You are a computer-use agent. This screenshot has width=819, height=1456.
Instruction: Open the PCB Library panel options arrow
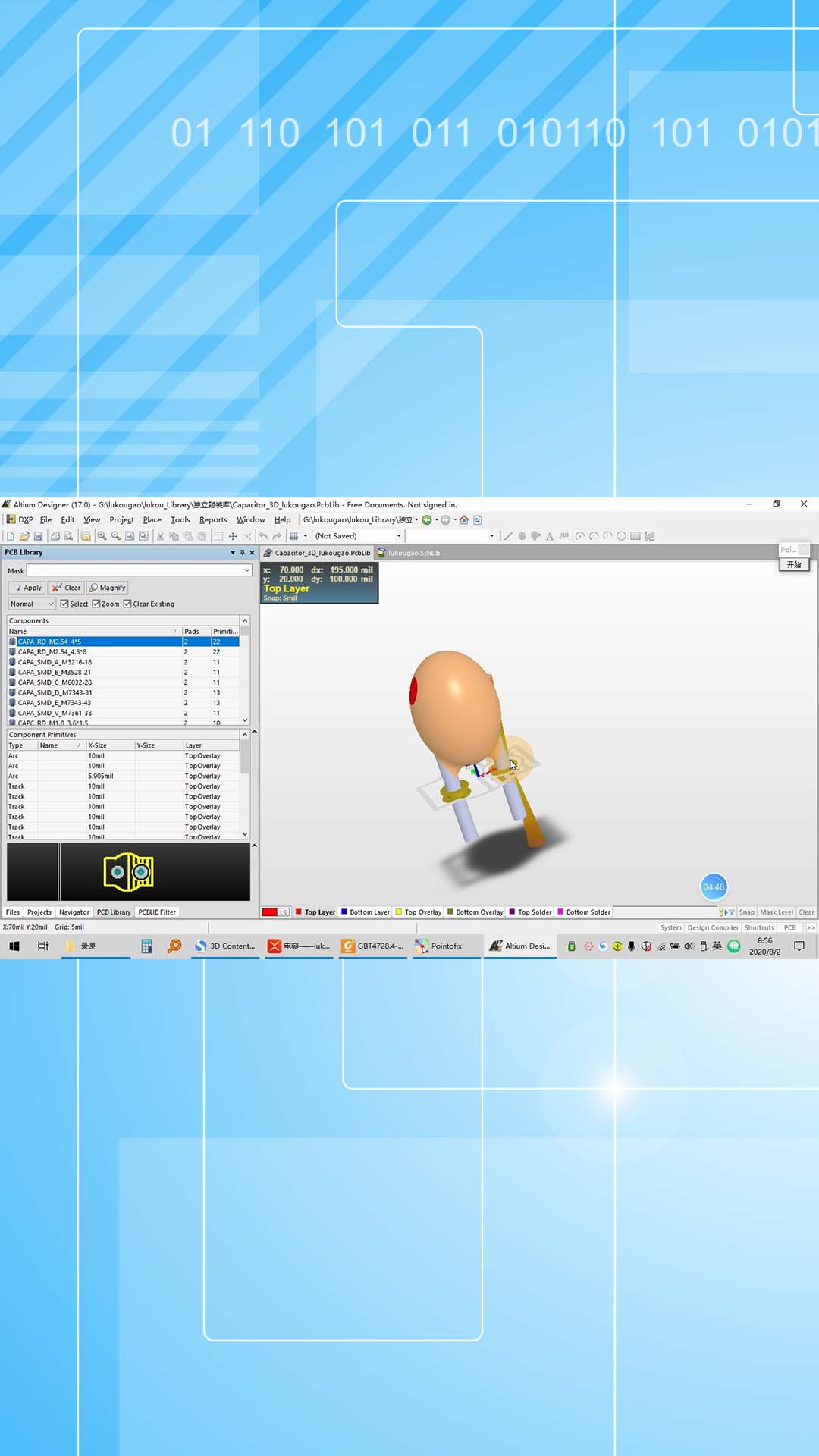coord(233,552)
